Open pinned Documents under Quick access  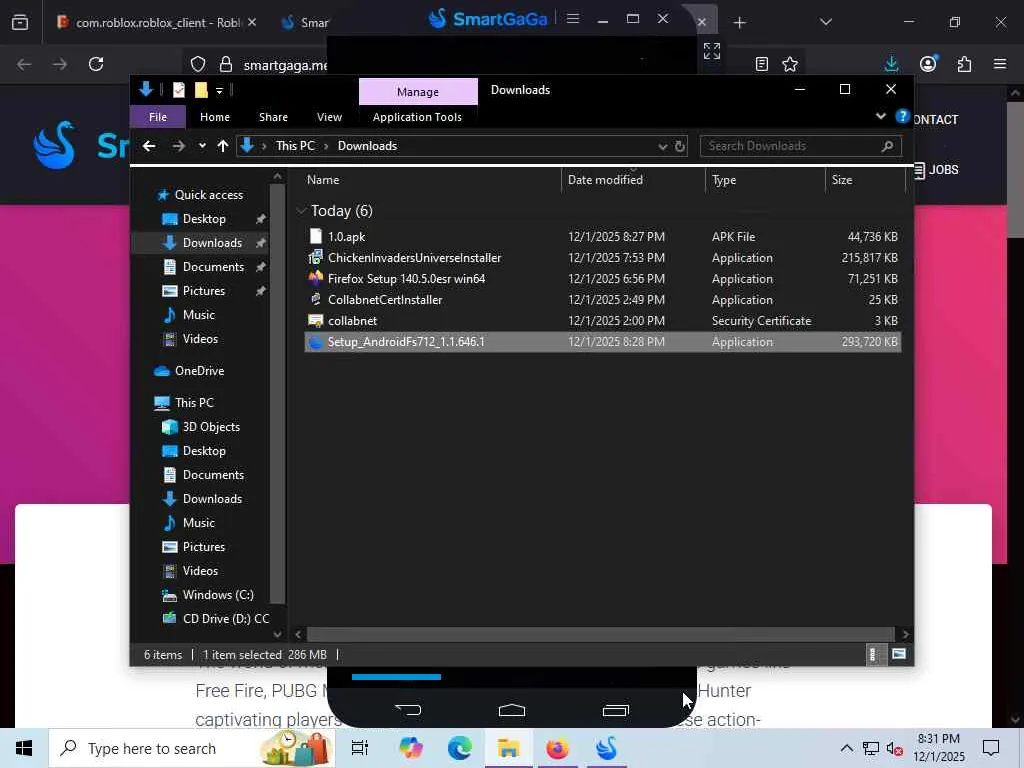(213, 266)
